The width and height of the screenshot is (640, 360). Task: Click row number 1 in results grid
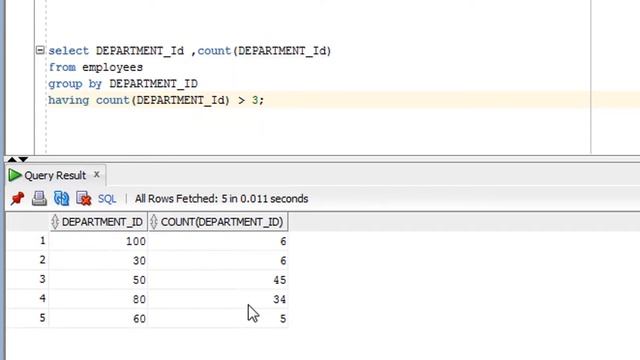pyautogui.click(x=28, y=241)
